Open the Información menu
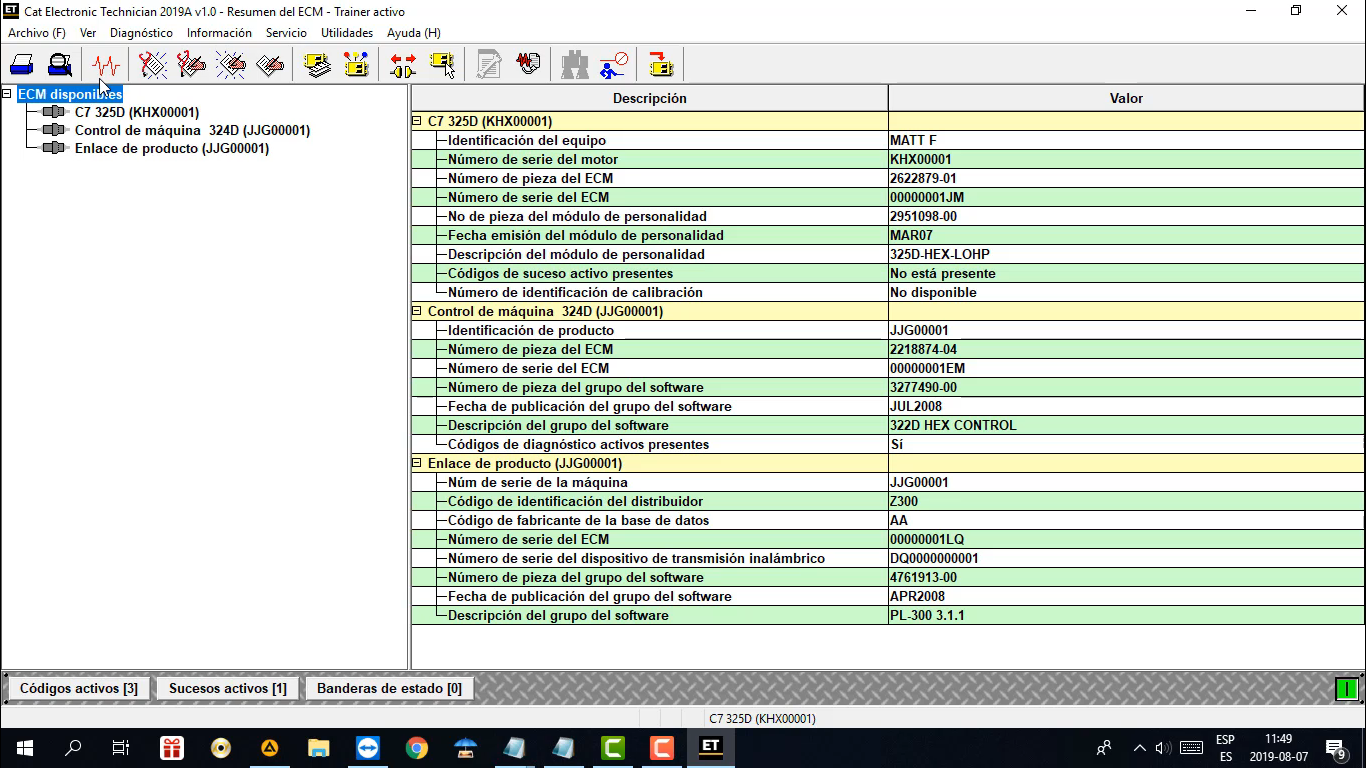Screen dimensions: 1366x768 coord(219,33)
